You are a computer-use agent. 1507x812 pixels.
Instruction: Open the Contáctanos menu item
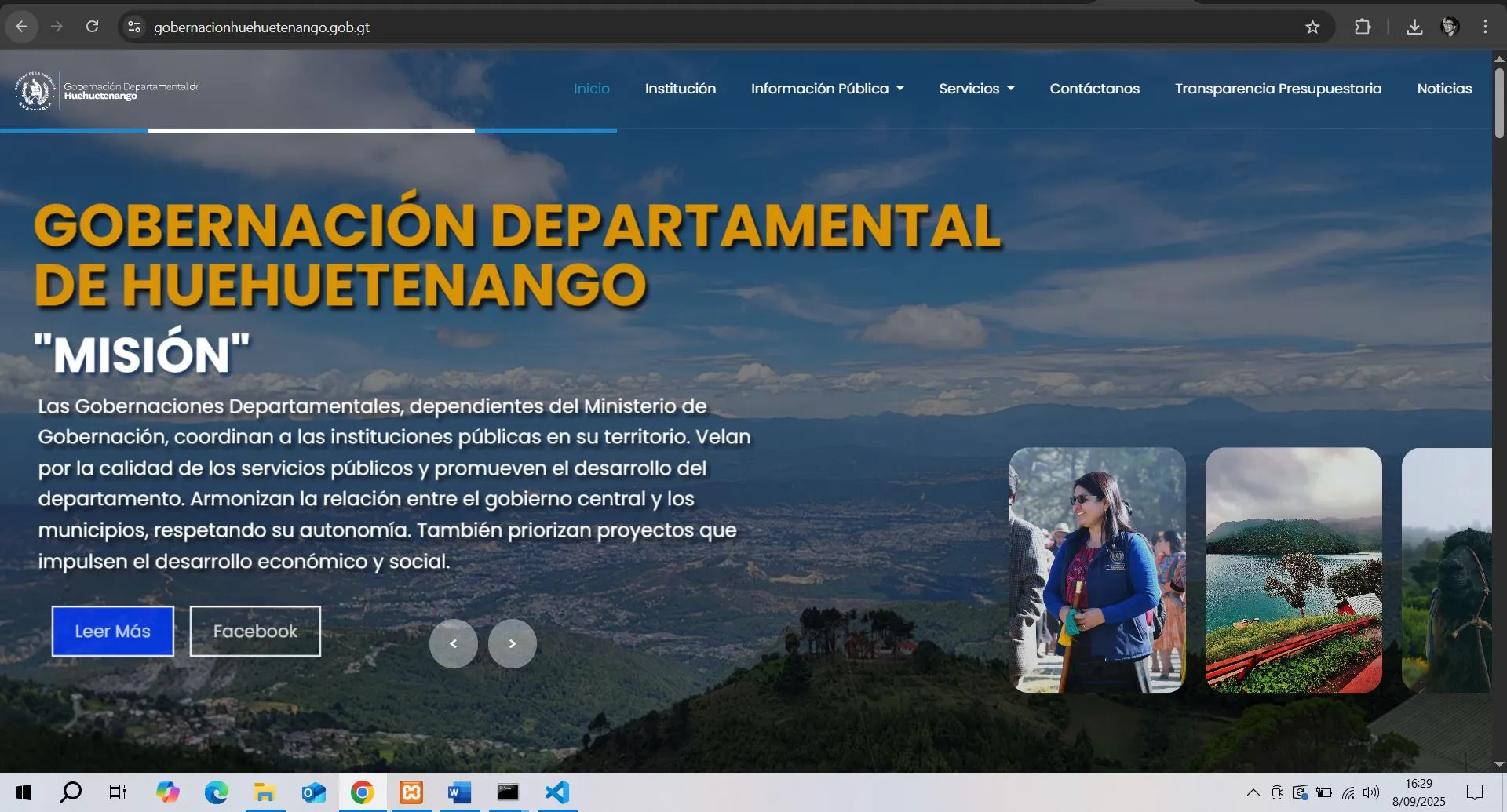point(1094,89)
